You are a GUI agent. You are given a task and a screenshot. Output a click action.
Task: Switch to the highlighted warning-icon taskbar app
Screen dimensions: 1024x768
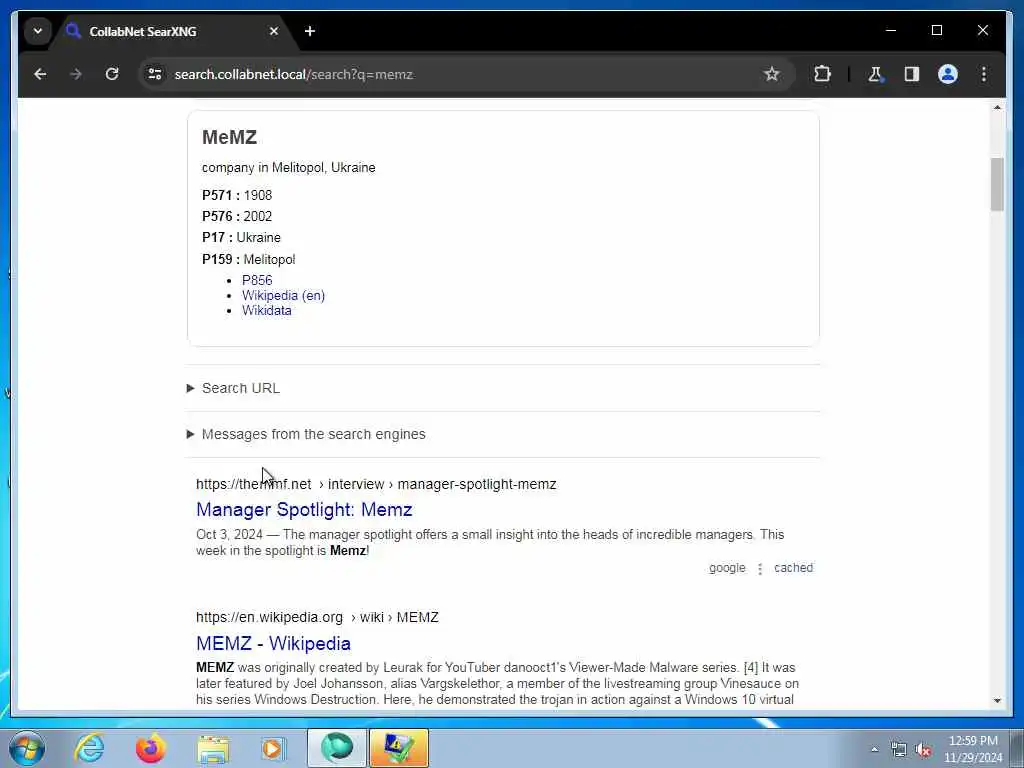399,748
